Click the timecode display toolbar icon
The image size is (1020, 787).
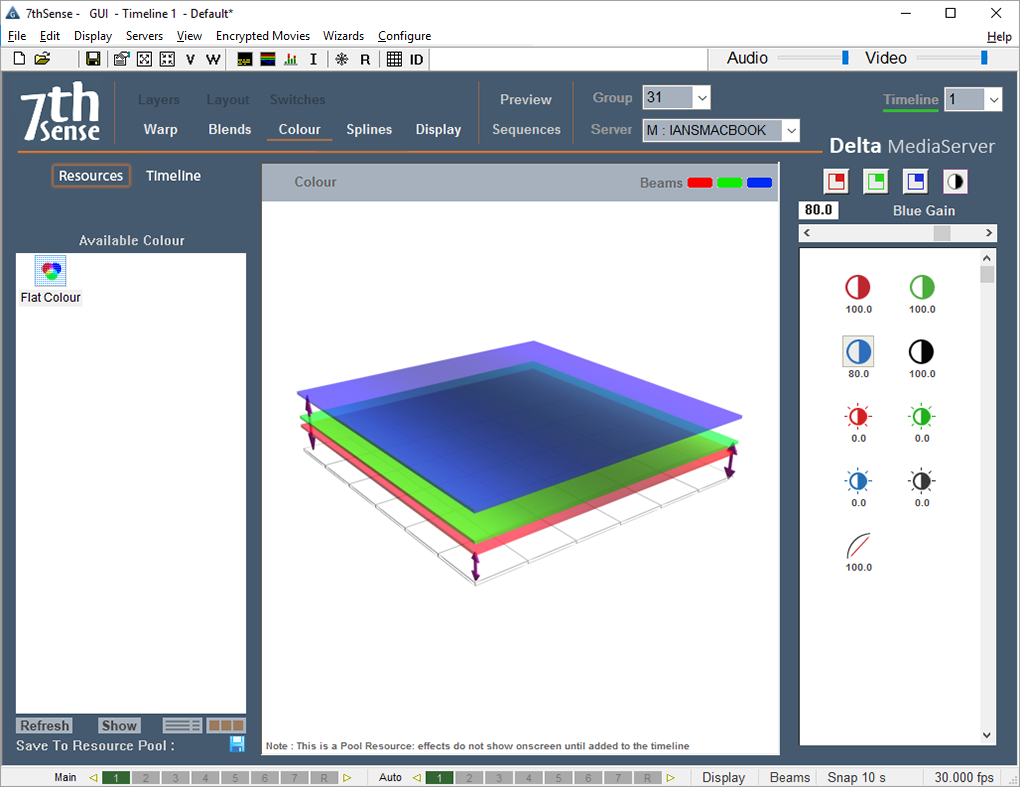pyautogui.click(x=245, y=60)
